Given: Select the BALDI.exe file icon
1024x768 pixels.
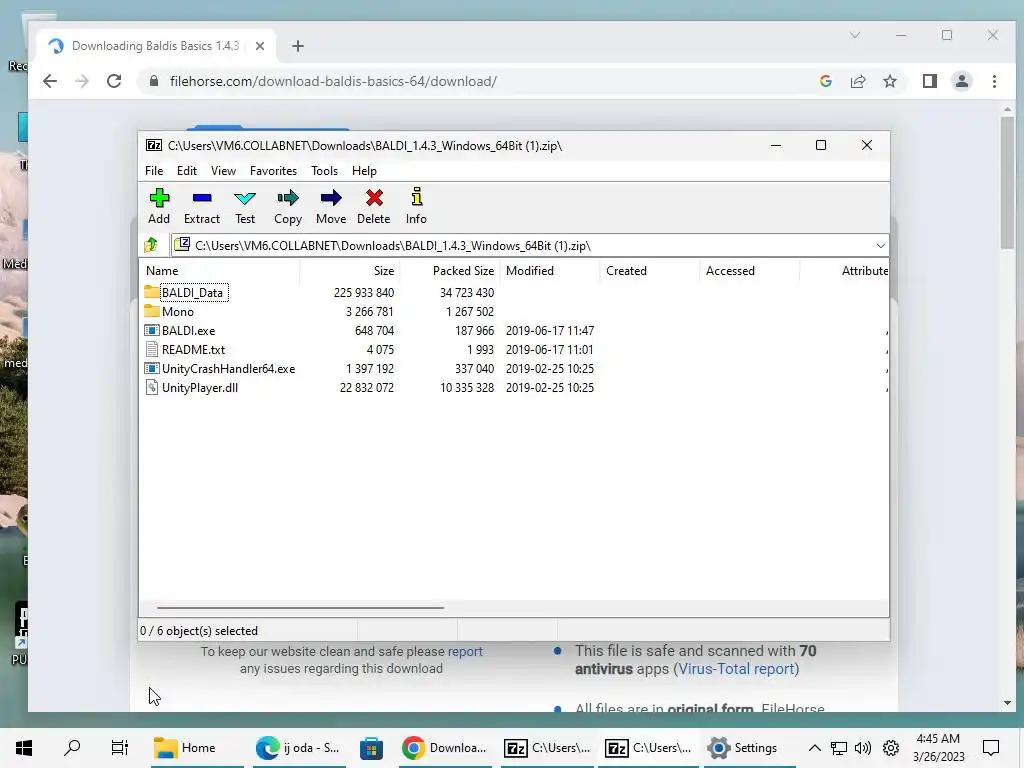Looking at the screenshot, I should click(152, 330).
